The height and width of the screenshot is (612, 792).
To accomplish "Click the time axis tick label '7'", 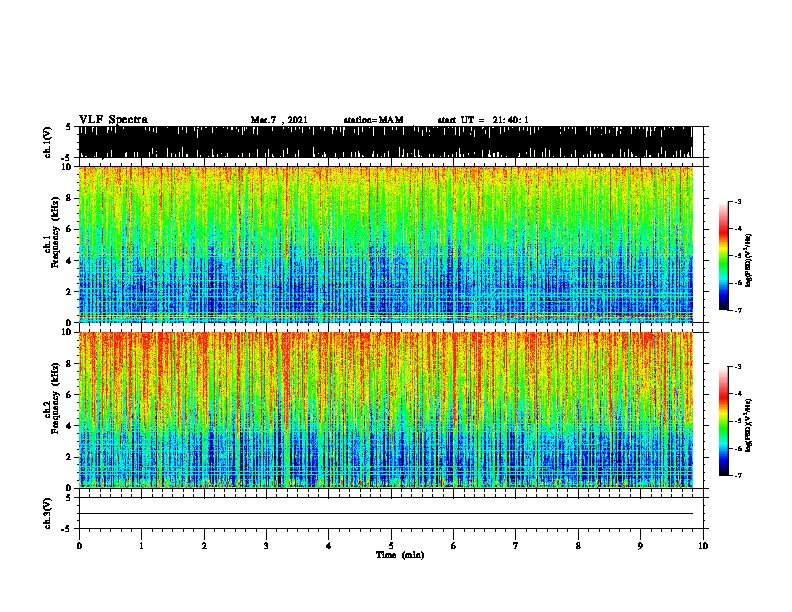I will 516,546.
